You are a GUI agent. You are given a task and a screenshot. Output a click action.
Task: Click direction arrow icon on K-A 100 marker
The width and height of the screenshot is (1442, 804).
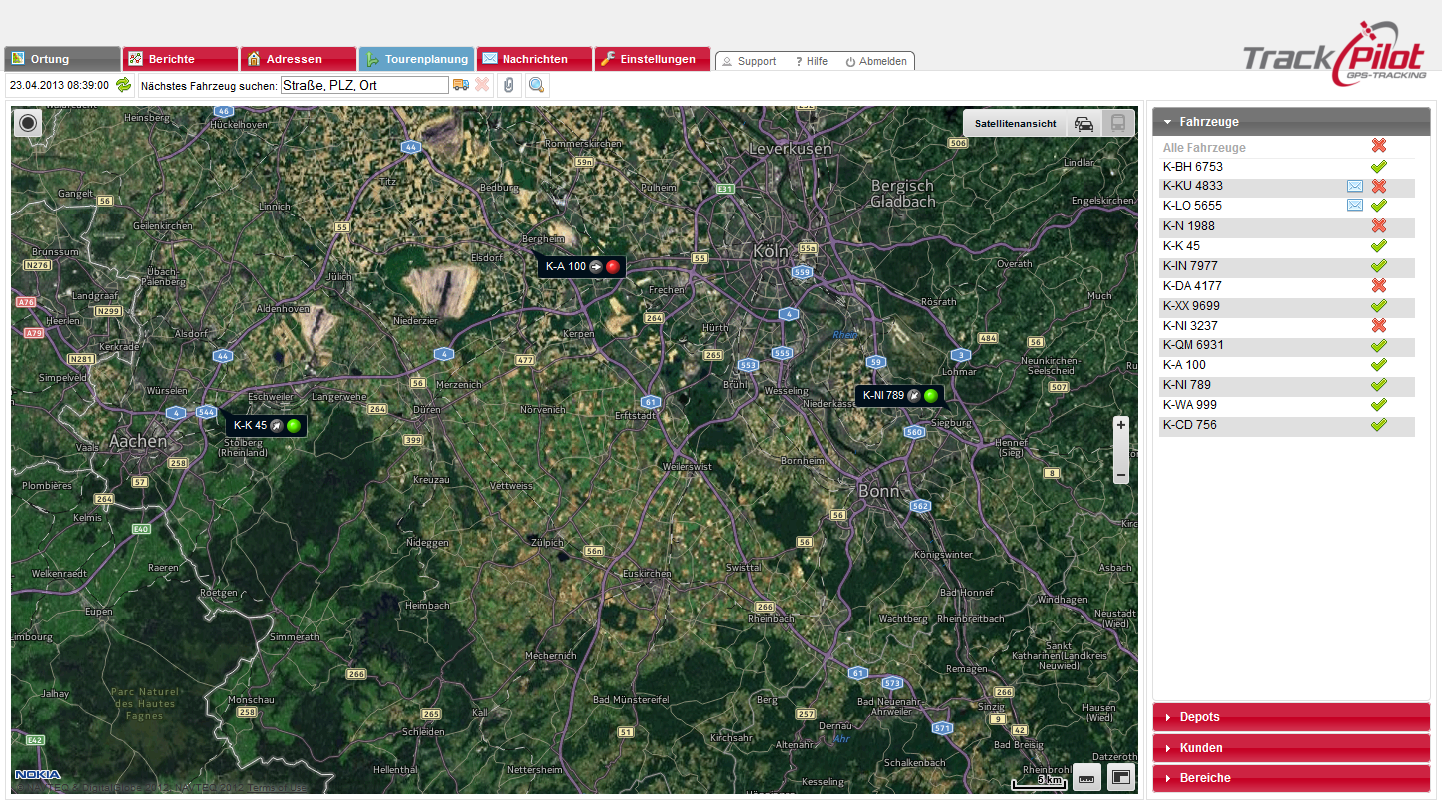(x=595, y=267)
